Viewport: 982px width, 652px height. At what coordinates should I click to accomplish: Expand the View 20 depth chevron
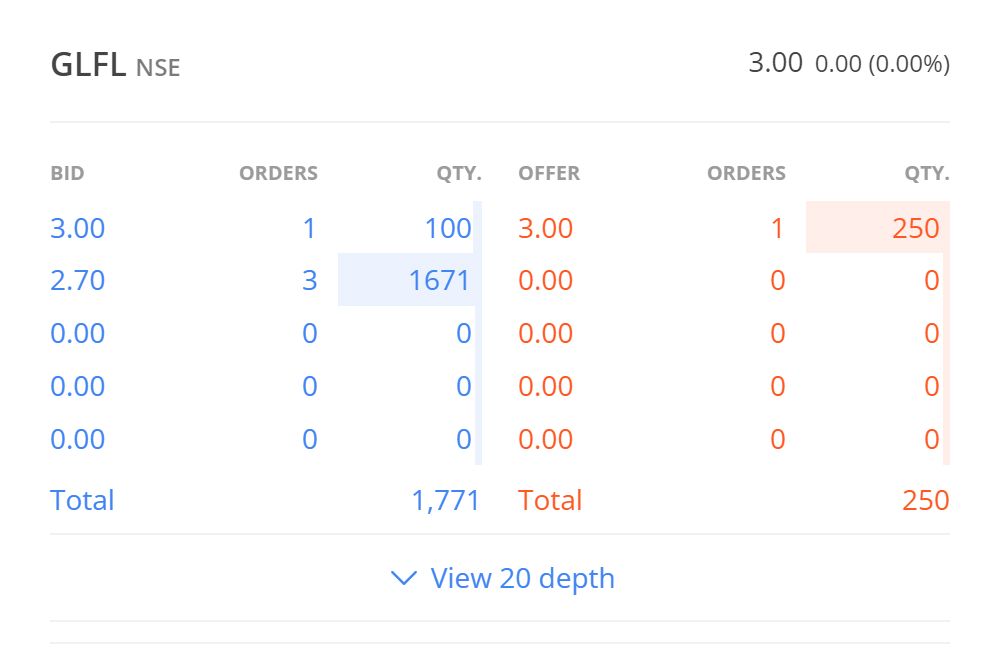pyautogui.click(x=404, y=578)
